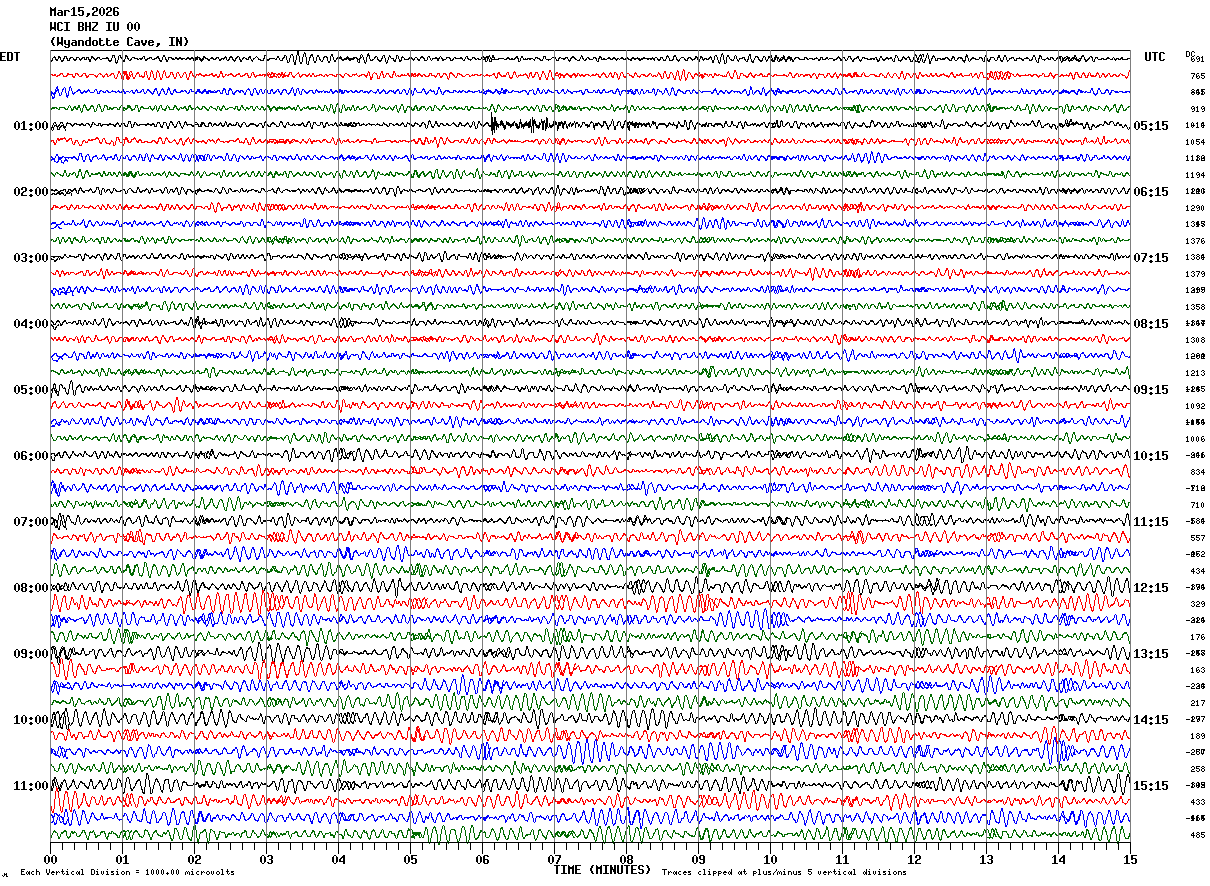Click the 14:15 UTC time label

tap(1151, 720)
